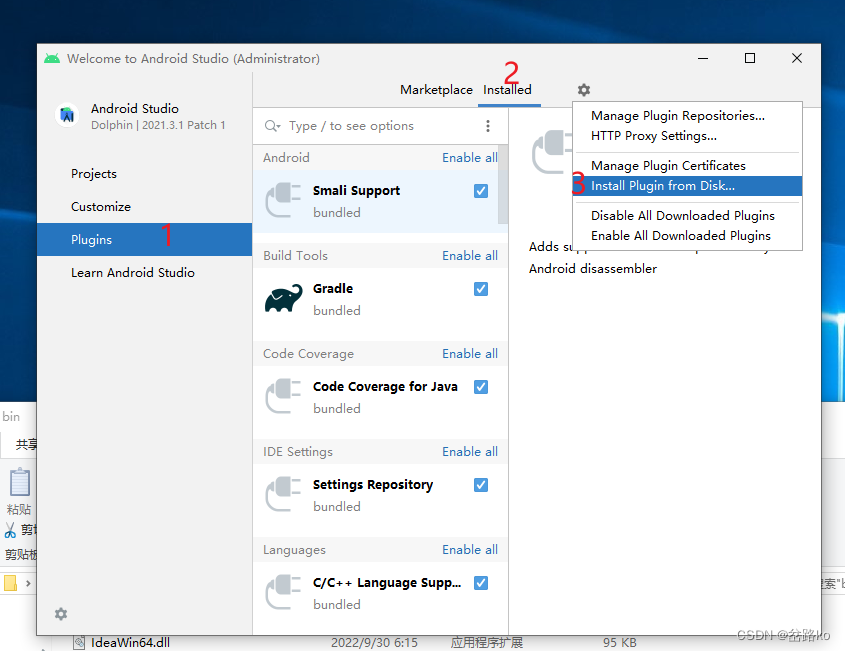Uncheck the Smali Support plugin checkbox

[479, 190]
